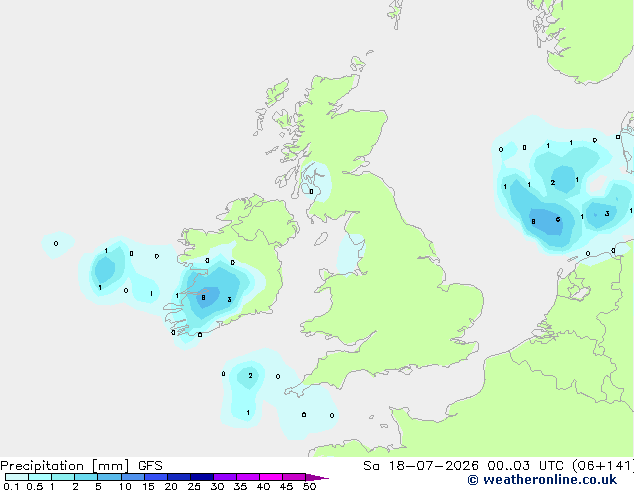Click the '0' value over southwest Scotland

311,192
